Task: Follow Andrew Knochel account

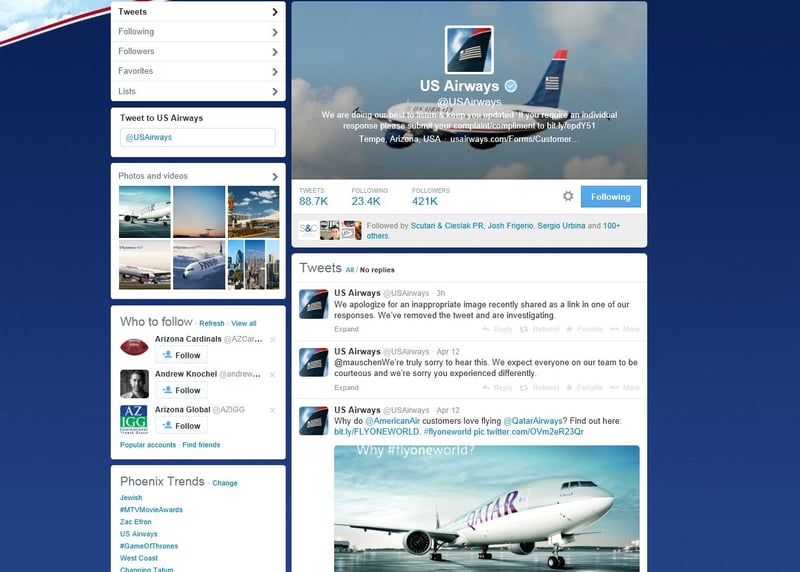Action: coord(181,390)
